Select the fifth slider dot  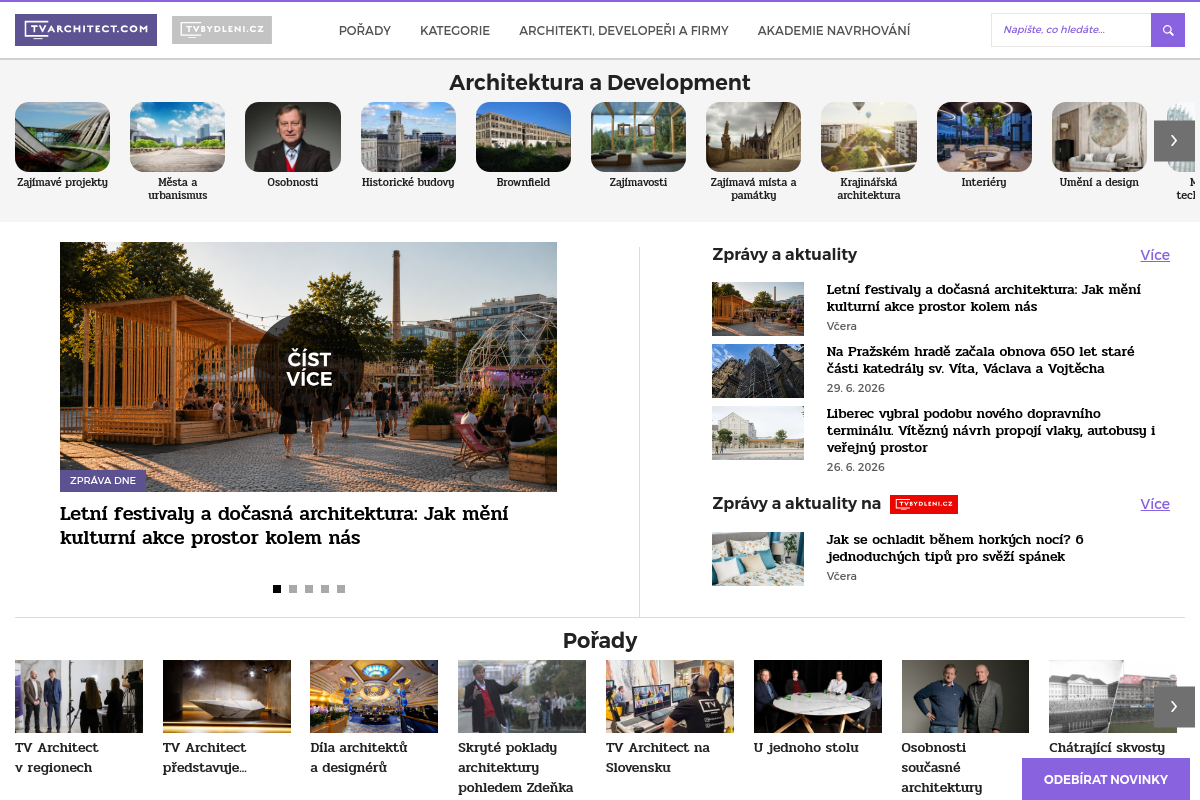coord(341,589)
